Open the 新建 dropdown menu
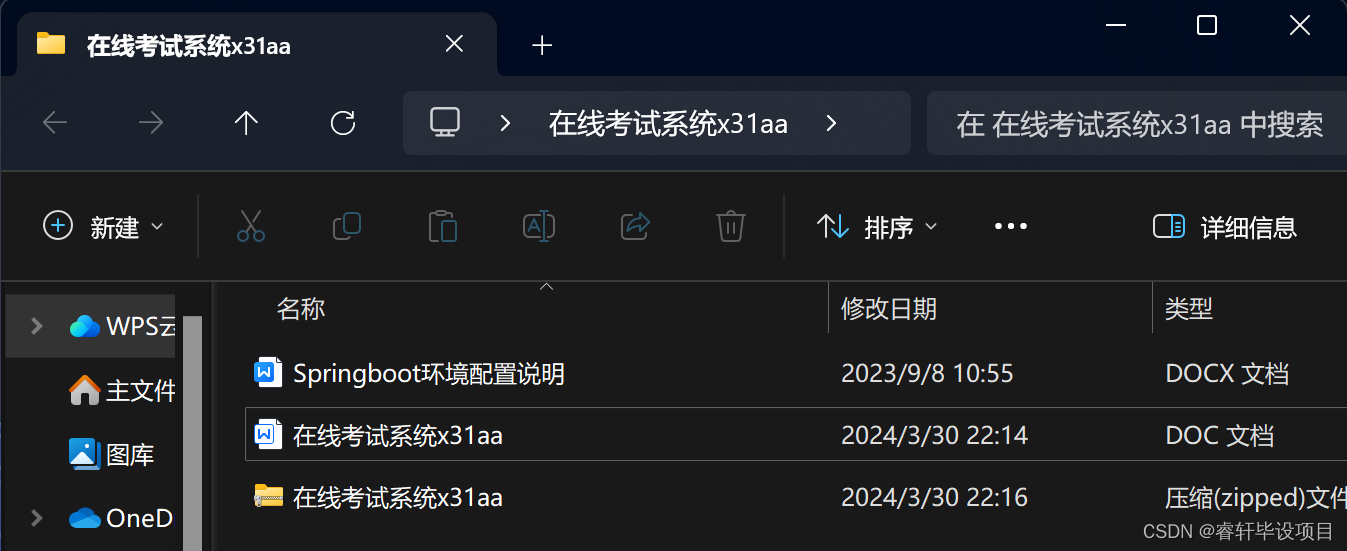The image size is (1347, 551). pyautogui.click(x=103, y=227)
